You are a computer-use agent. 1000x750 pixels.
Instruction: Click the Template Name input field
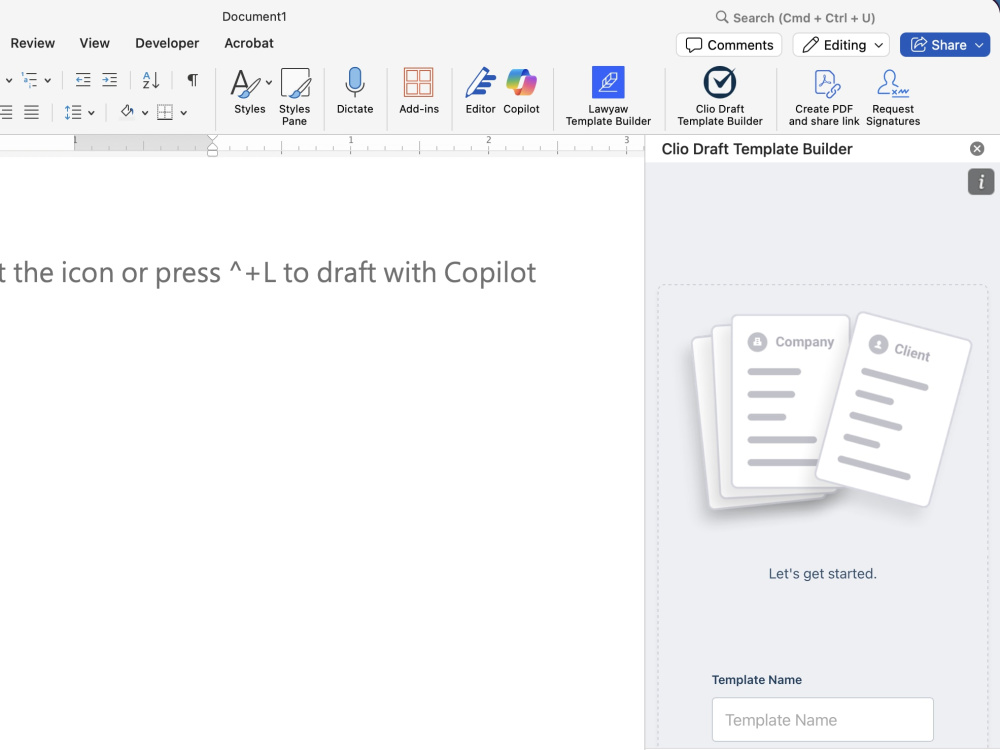[823, 719]
